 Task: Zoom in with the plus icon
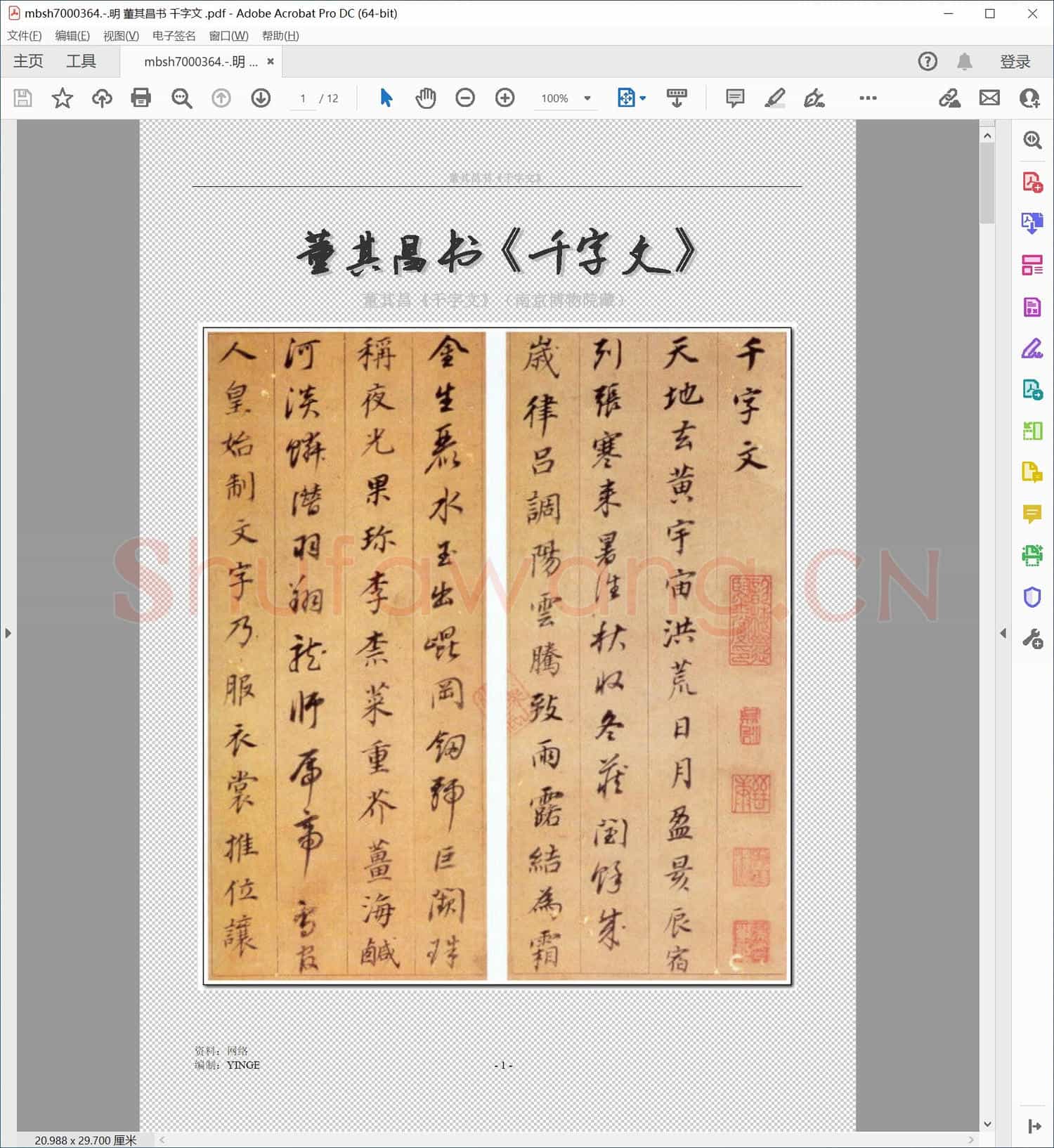(x=505, y=98)
